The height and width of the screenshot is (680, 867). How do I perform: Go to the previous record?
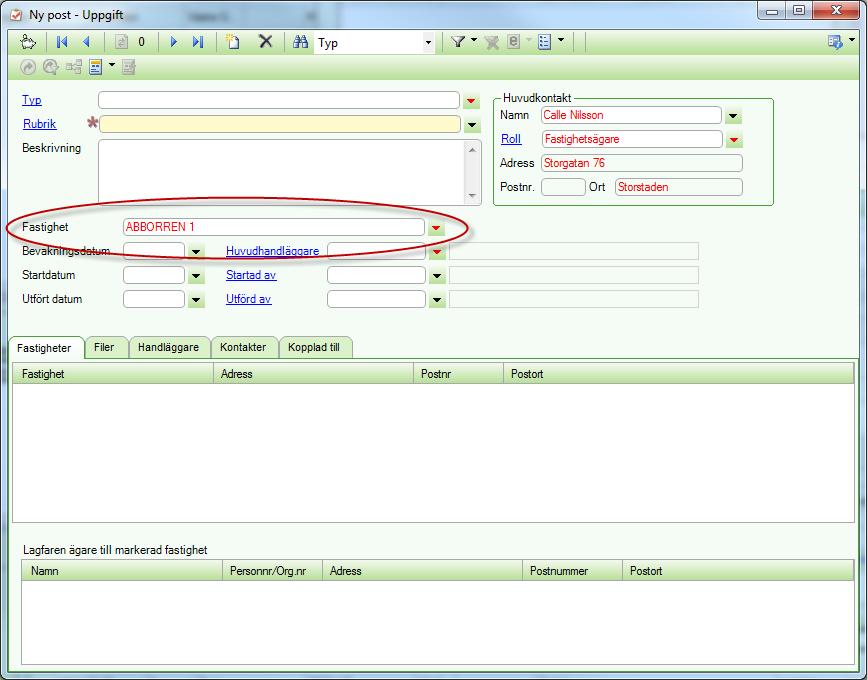click(86, 42)
